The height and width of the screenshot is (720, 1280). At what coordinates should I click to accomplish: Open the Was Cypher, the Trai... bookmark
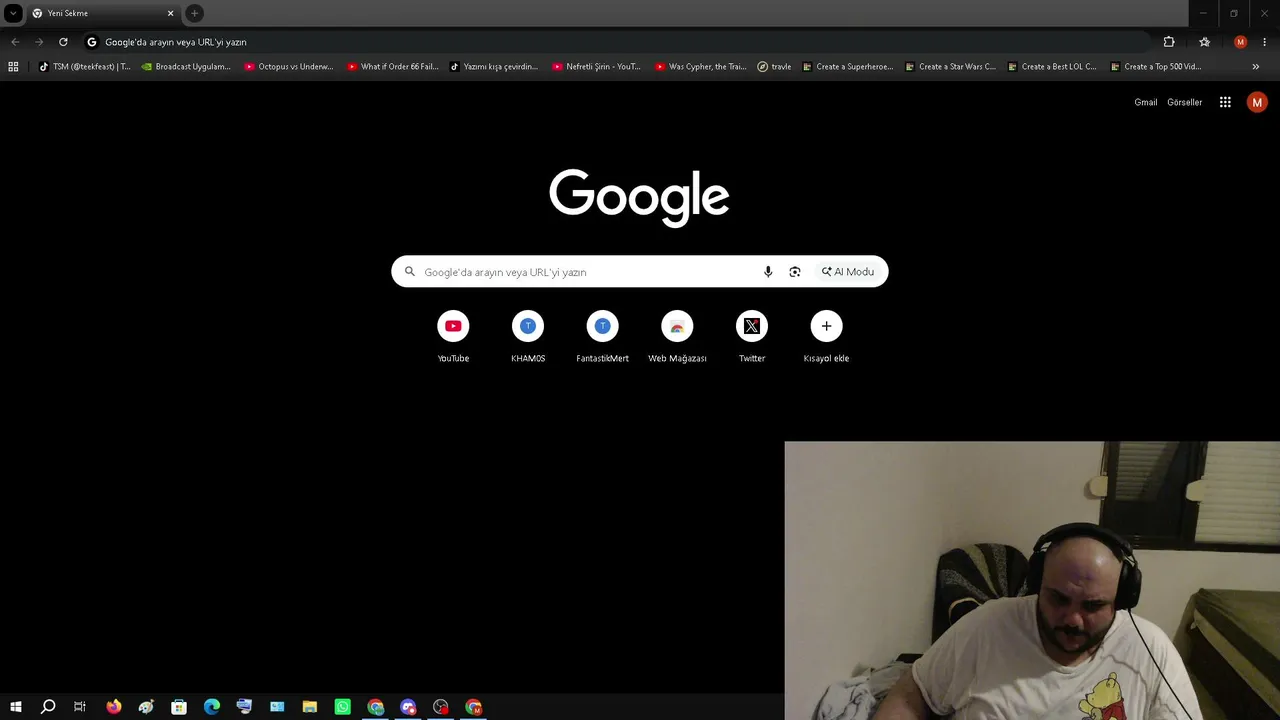[700, 67]
